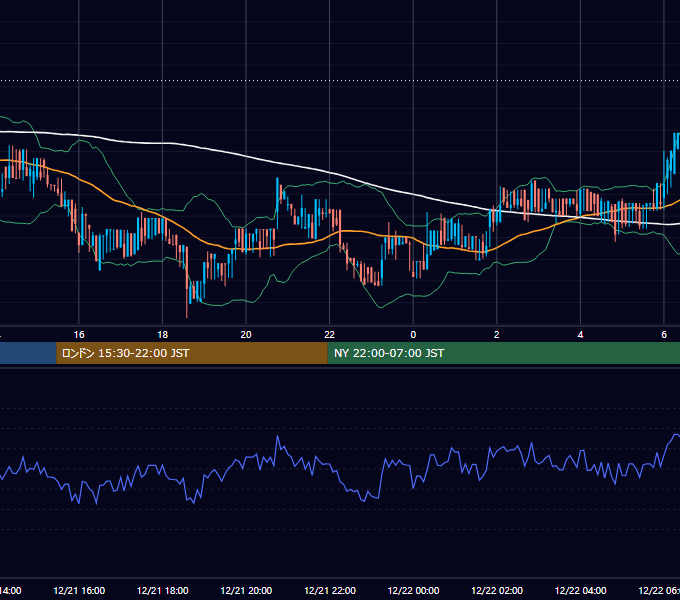The height and width of the screenshot is (600, 680).
Task: Click the 12/21 20:00 date label
Action: pyautogui.click(x=246, y=590)
